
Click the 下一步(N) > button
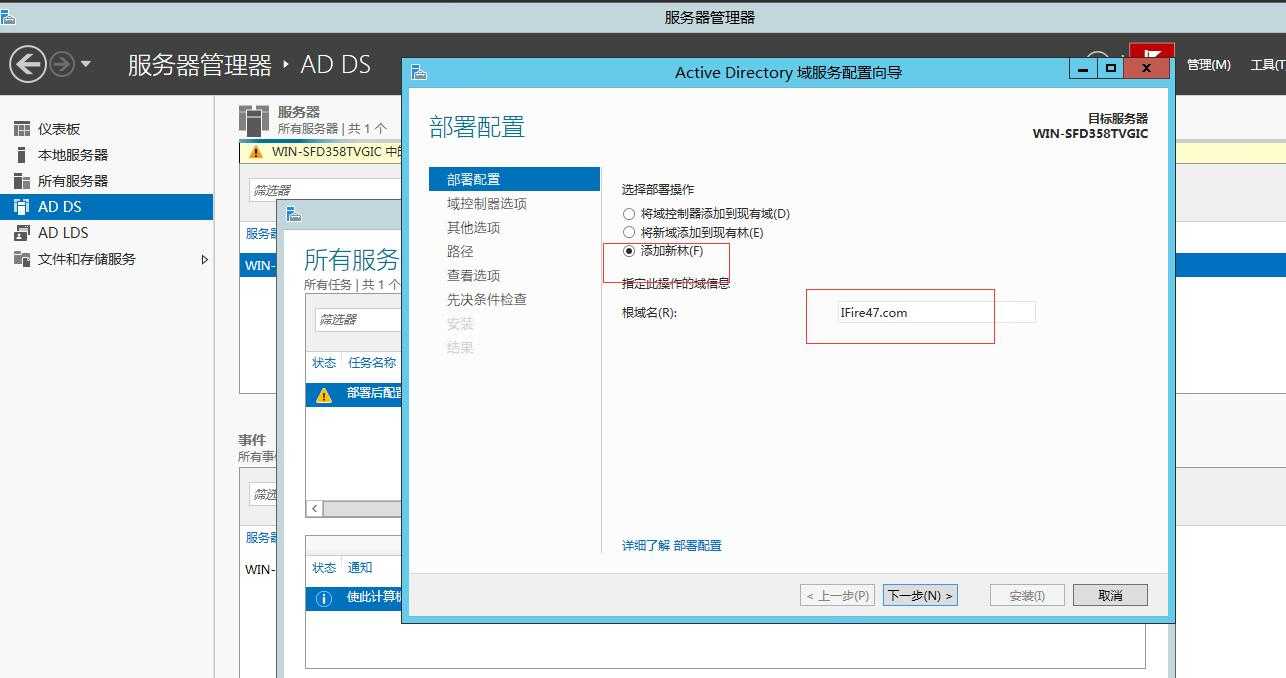coord(920,595)
